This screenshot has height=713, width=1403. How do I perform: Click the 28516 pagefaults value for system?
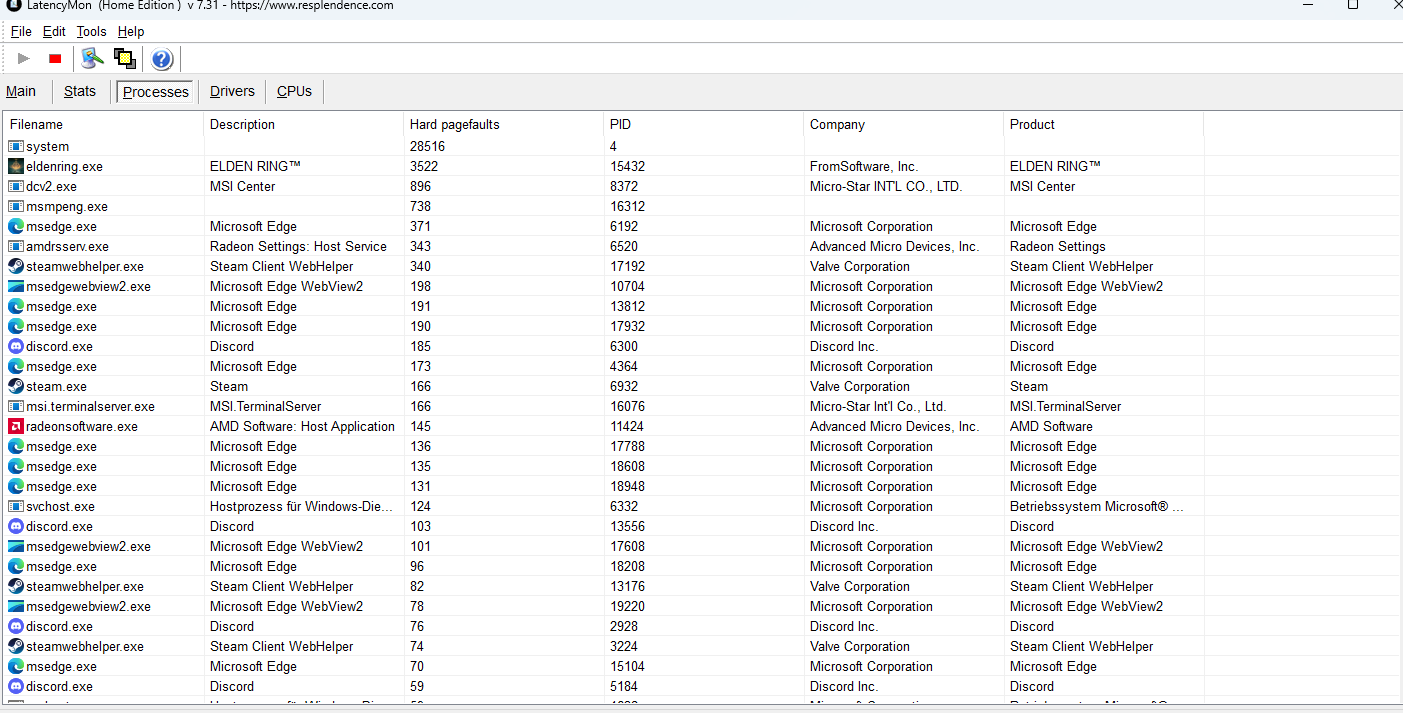click(427, 146)
